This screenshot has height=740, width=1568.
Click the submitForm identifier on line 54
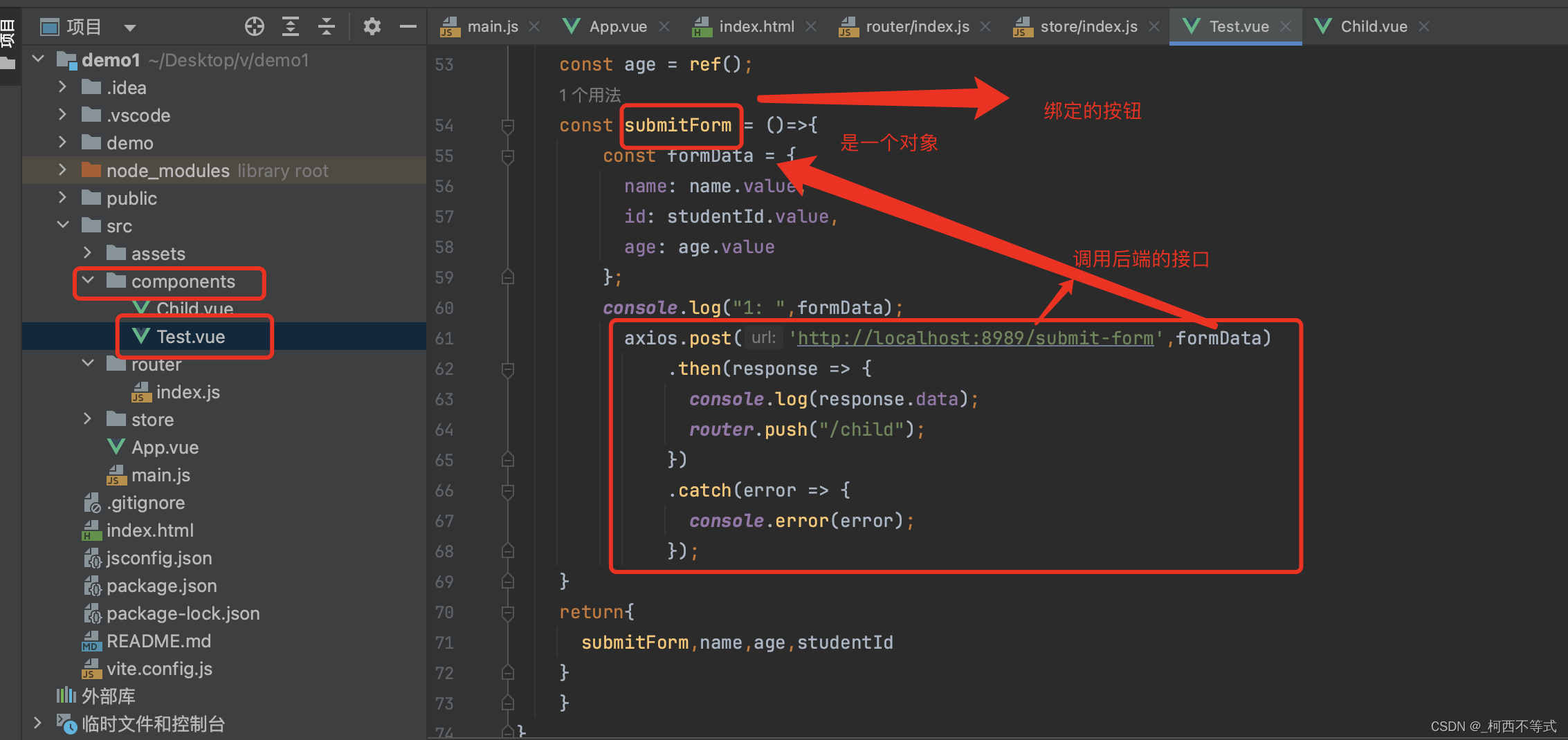pos(677,125)
